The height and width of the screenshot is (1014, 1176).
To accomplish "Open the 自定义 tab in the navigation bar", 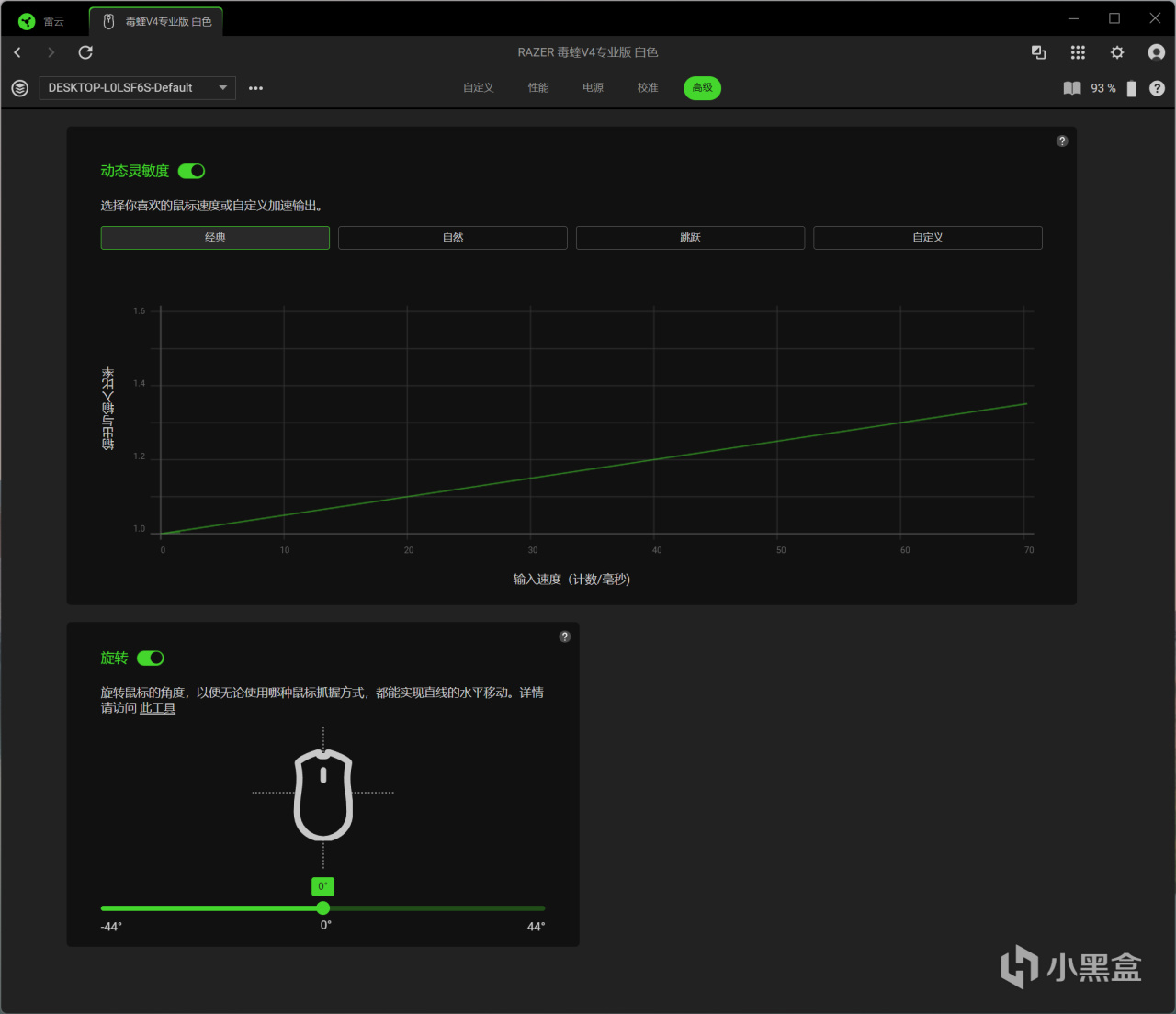I will [x=479, y=88].
